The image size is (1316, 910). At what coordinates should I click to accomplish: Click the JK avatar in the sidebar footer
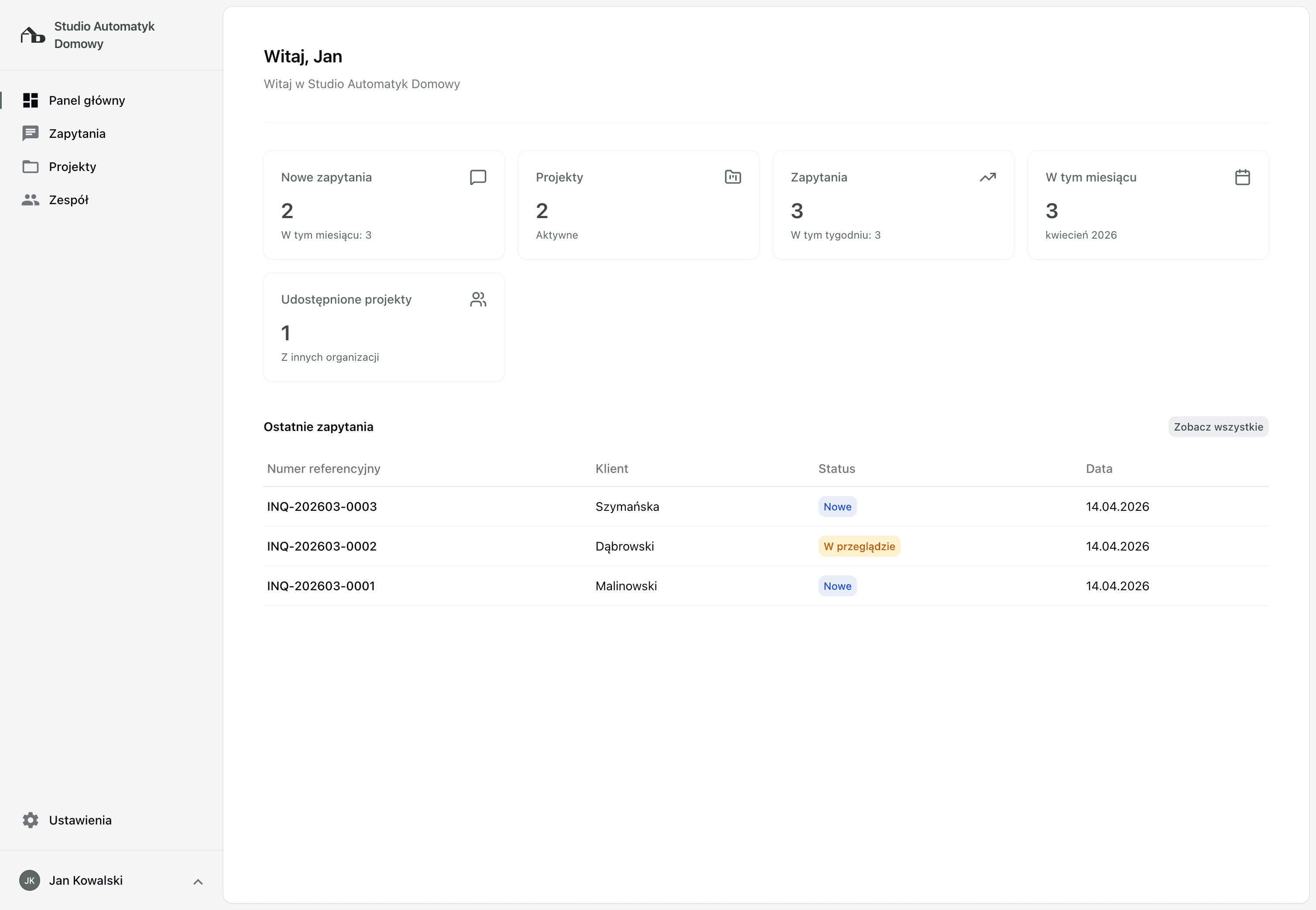30,880
